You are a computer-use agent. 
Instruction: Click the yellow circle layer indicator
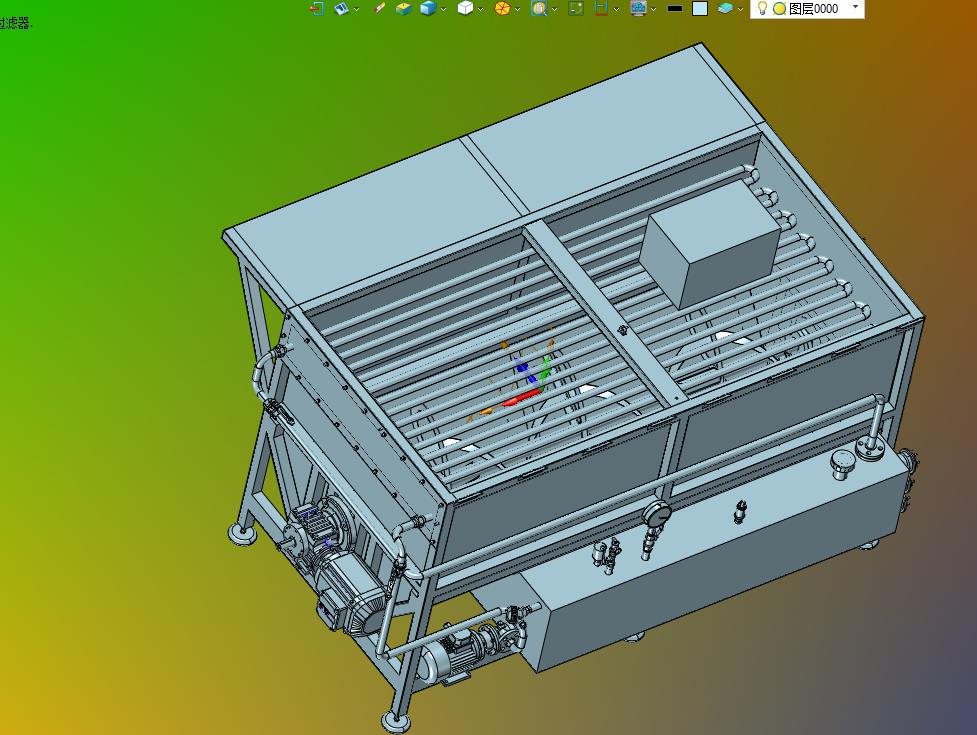click(779, 8)
